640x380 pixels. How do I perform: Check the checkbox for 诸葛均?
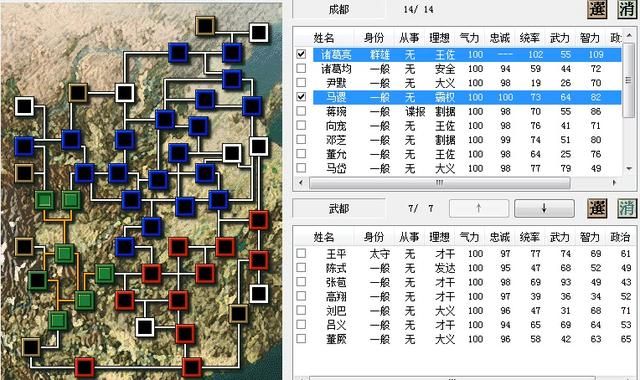pos(301,68)
